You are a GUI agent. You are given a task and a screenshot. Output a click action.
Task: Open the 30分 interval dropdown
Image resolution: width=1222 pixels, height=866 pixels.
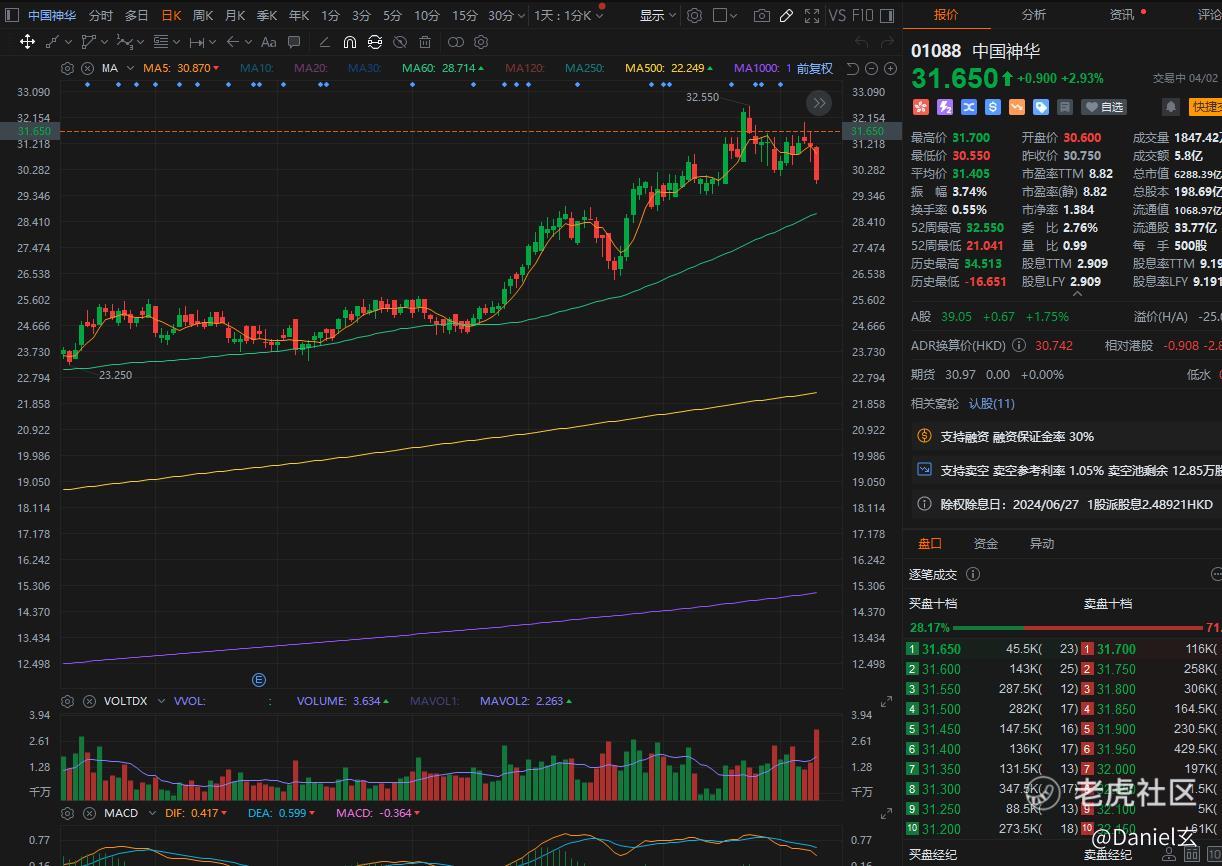[x=507, y=16]
